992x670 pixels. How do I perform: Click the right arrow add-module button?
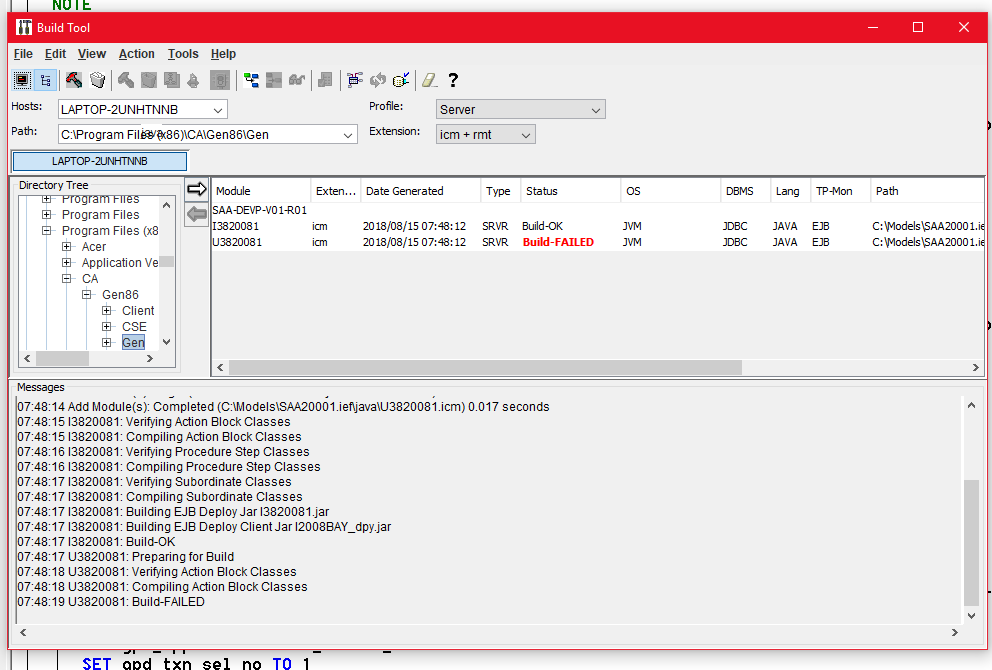(197, 189)
